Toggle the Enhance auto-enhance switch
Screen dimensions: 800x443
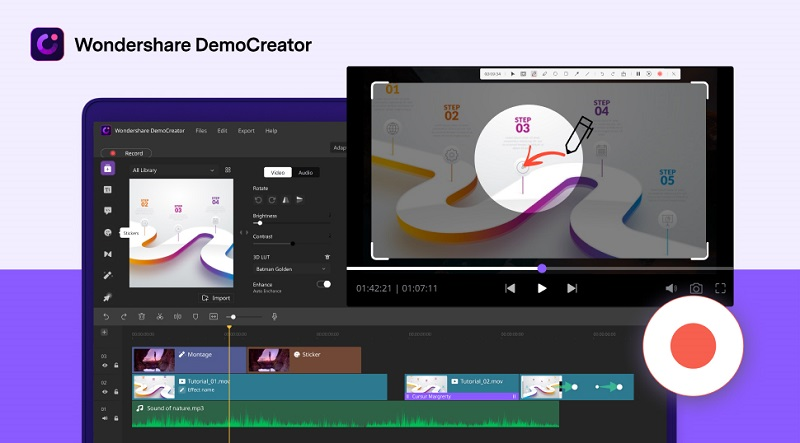tap(324, 284)
